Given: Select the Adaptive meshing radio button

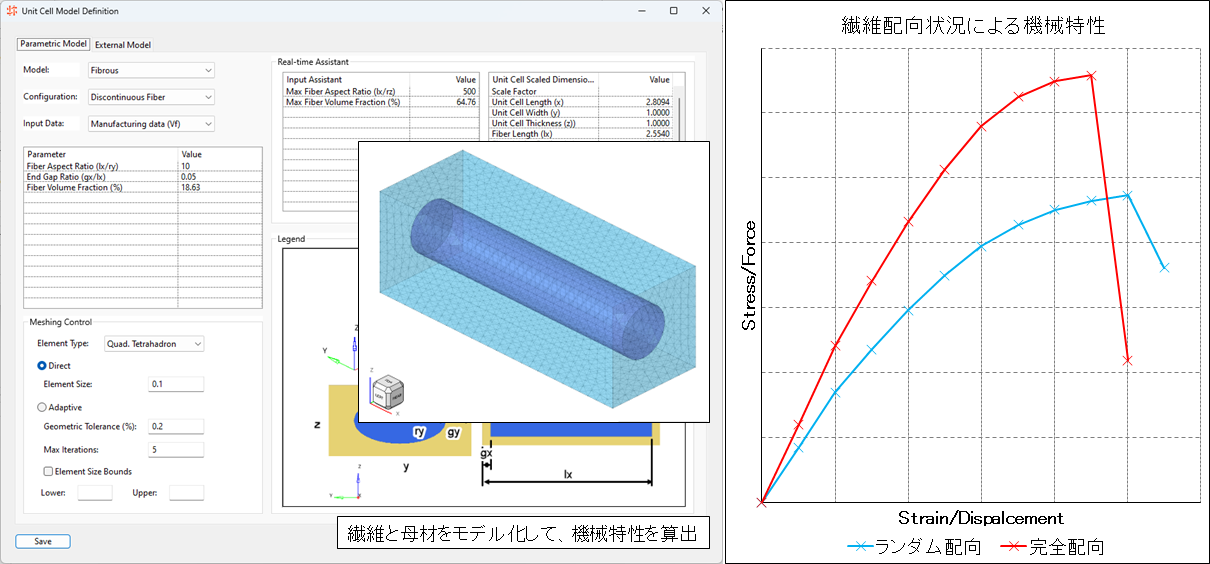Looking at the screenshot, I should [x=42, y=407].
